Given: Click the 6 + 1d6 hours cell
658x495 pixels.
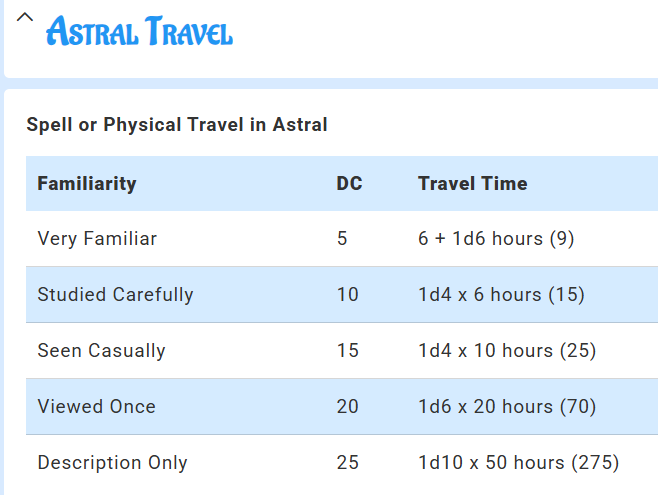Looking at the screenshot, I should click(x=496, y=239).
